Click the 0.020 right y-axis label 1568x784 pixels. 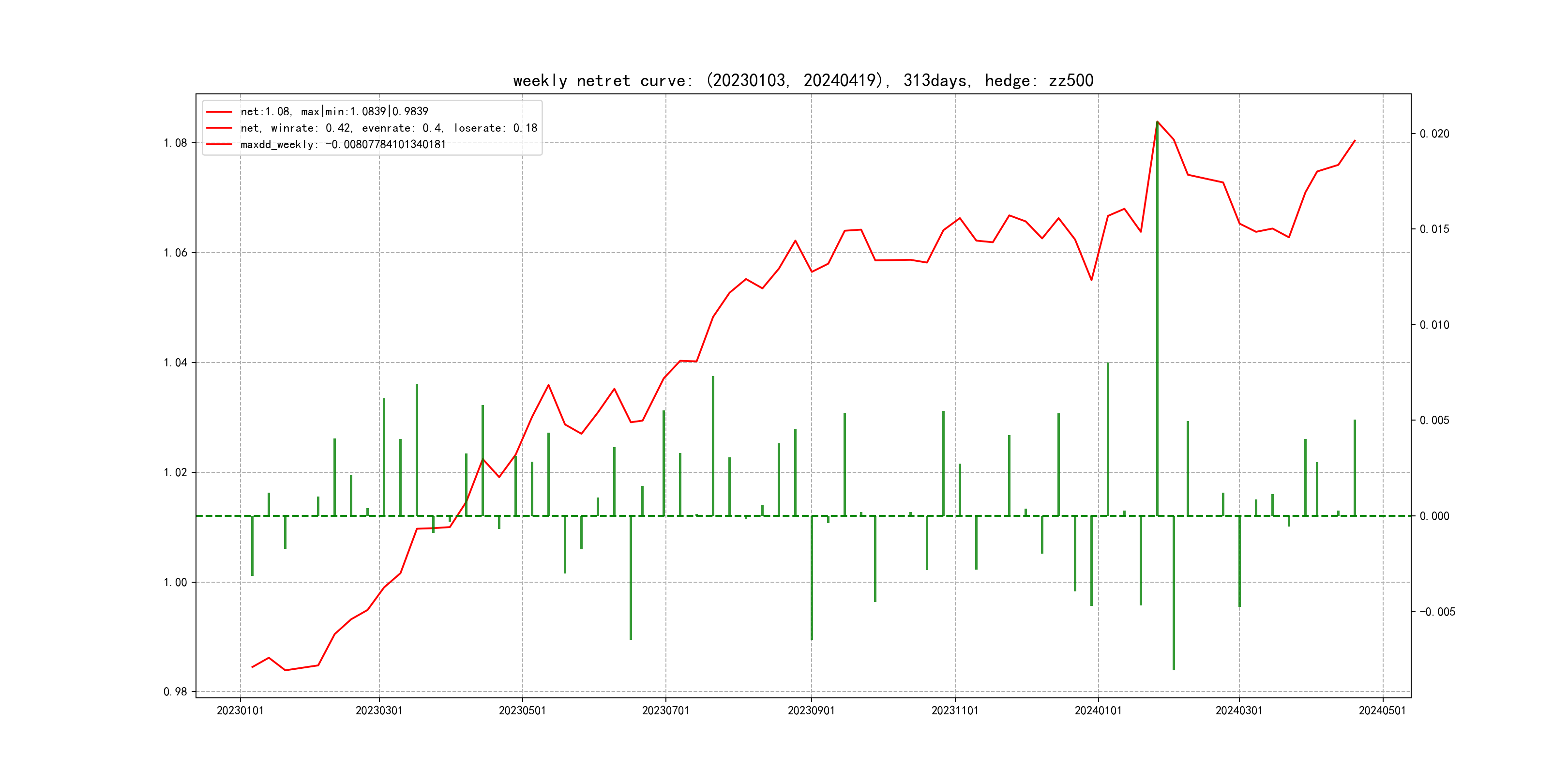coord(1434,134)
